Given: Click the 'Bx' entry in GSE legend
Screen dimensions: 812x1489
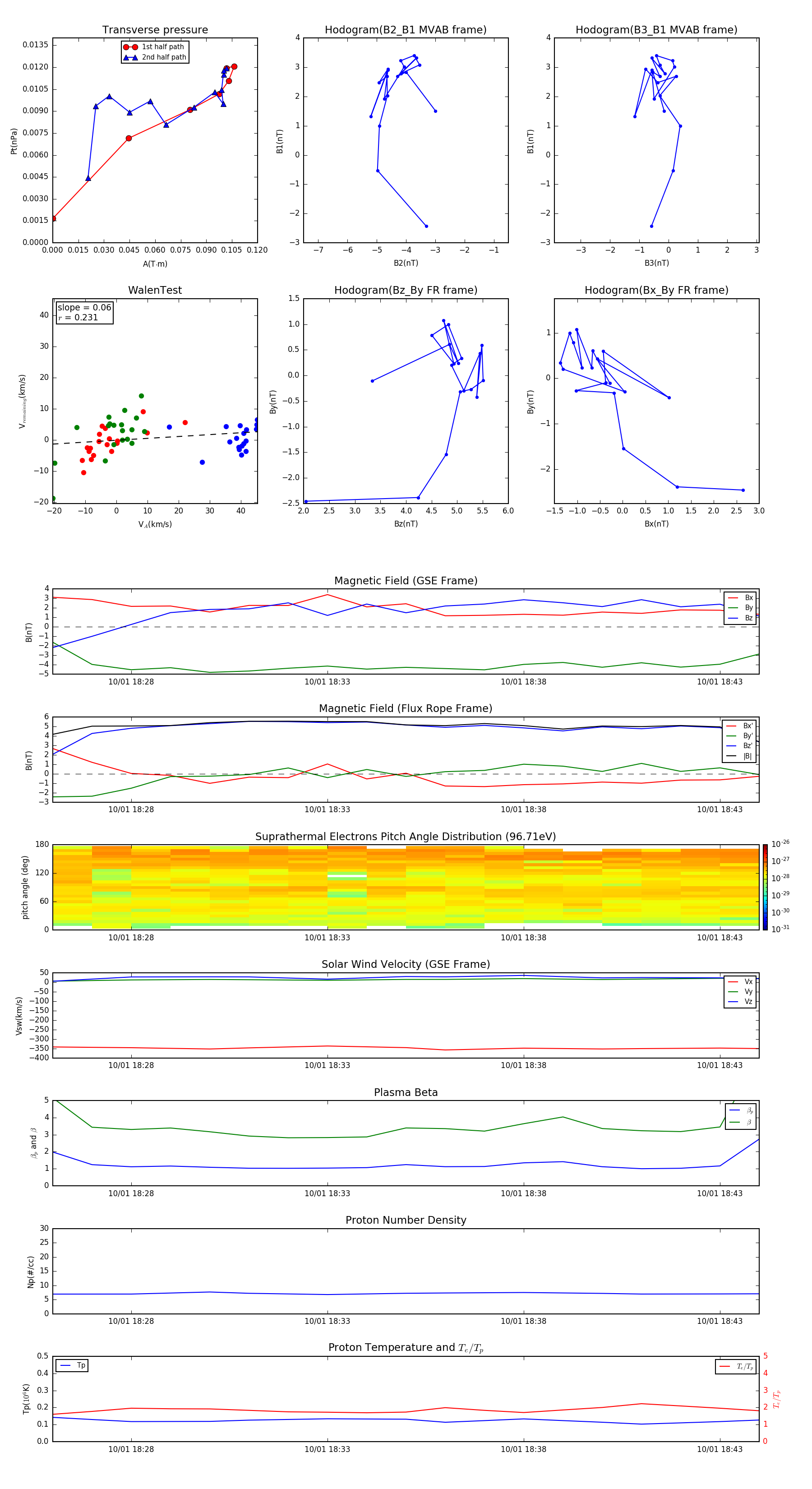Looking at the screenshot, I should pyautogui.click(x=741, y=598).
